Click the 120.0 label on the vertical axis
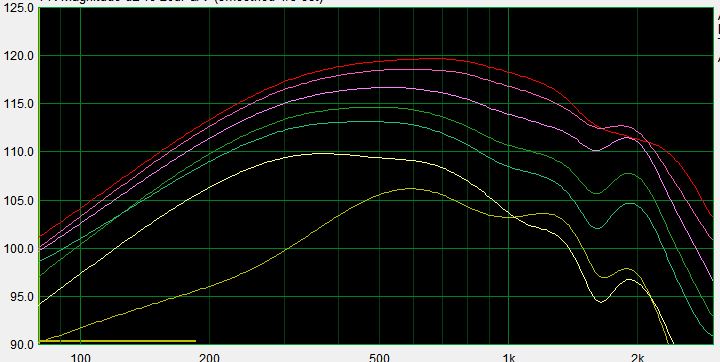This screenshot has height=362, width=720. [19, 56]
